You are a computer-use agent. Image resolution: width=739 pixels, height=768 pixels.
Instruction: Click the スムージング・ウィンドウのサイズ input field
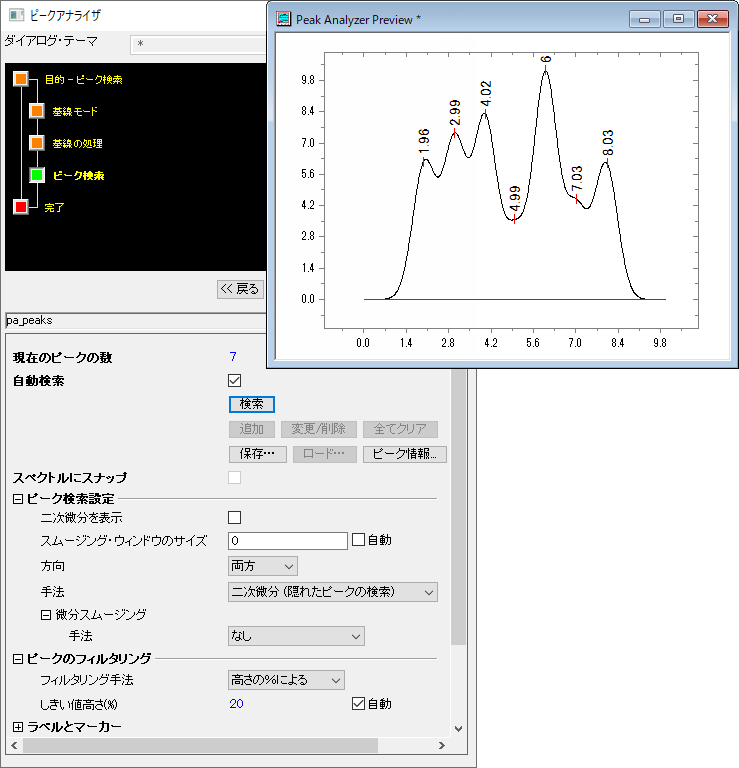(x=288, y=541)
